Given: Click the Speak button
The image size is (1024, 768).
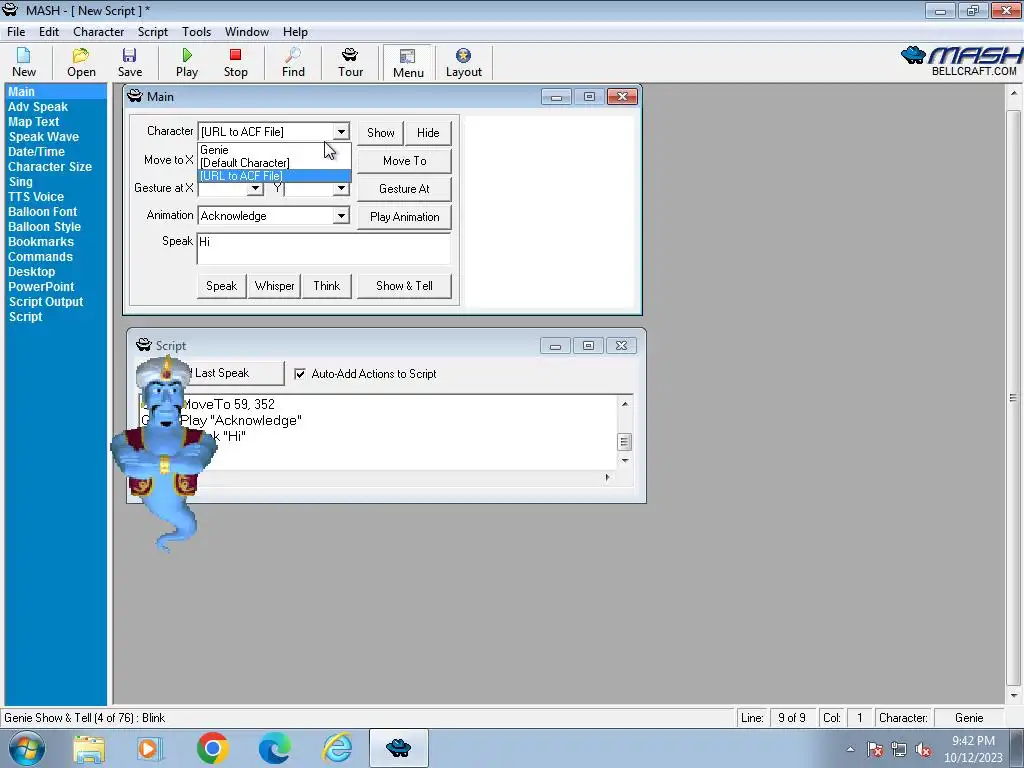Looking at the screenshot, I should click(x=221, y=286).
